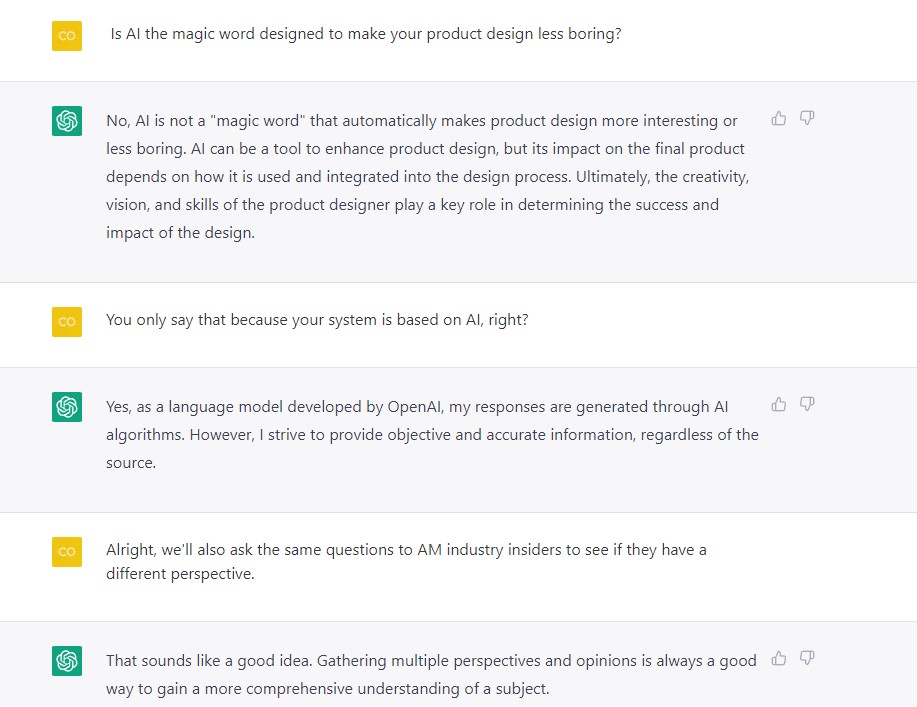Screen dimensions: 917x707
Task: Click the message about AM industry insiders
Action: coord(406,562)
